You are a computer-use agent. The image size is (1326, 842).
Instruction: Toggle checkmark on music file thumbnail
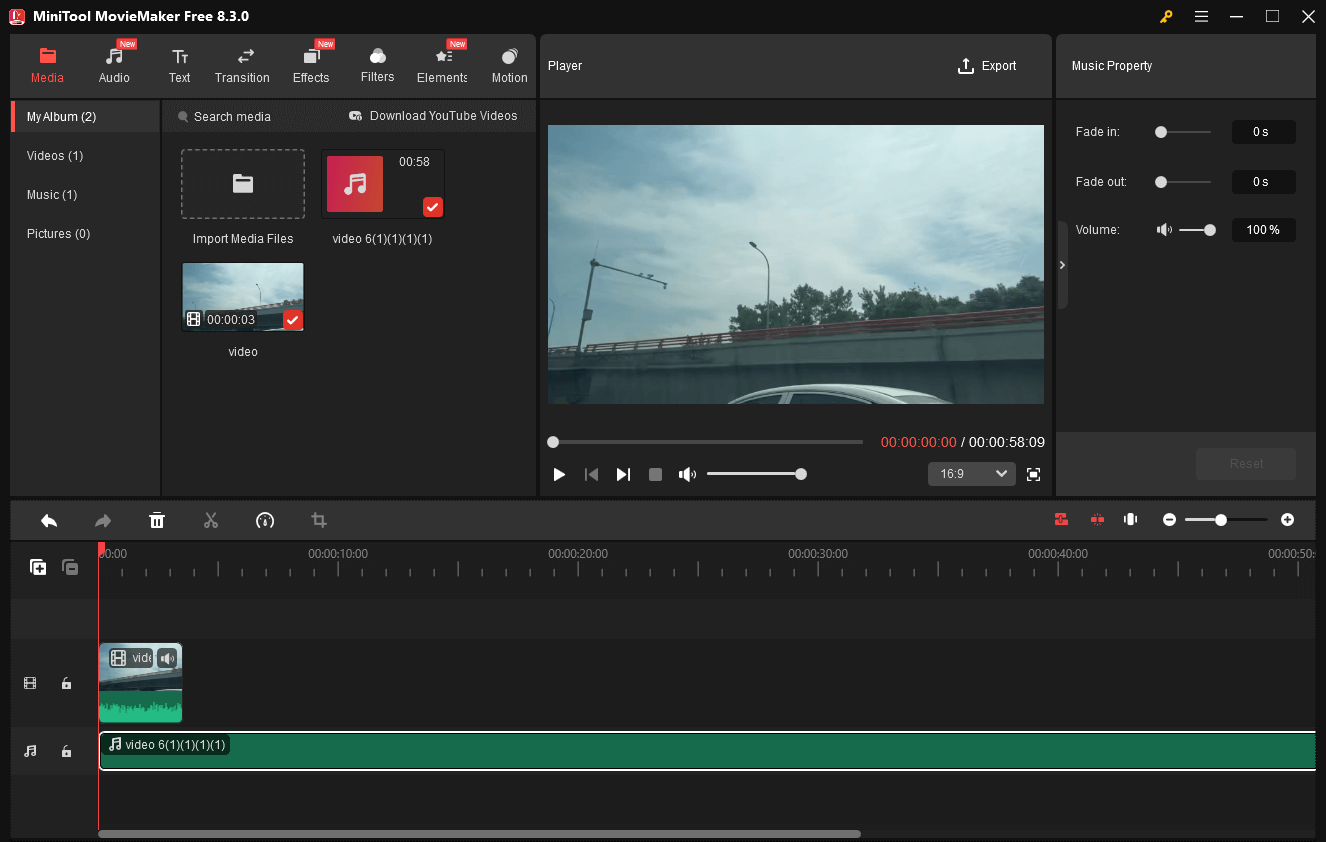[432, 207]
